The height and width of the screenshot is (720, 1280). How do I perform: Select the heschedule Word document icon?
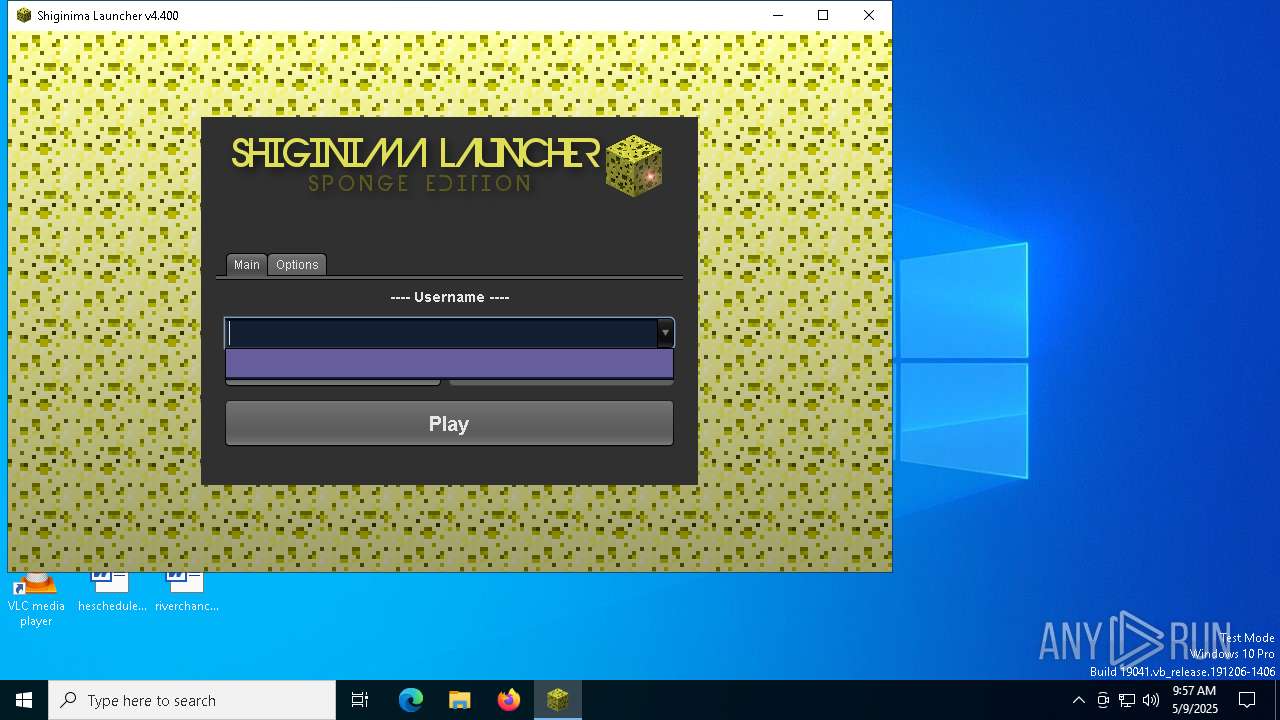(x=112, y=592)
